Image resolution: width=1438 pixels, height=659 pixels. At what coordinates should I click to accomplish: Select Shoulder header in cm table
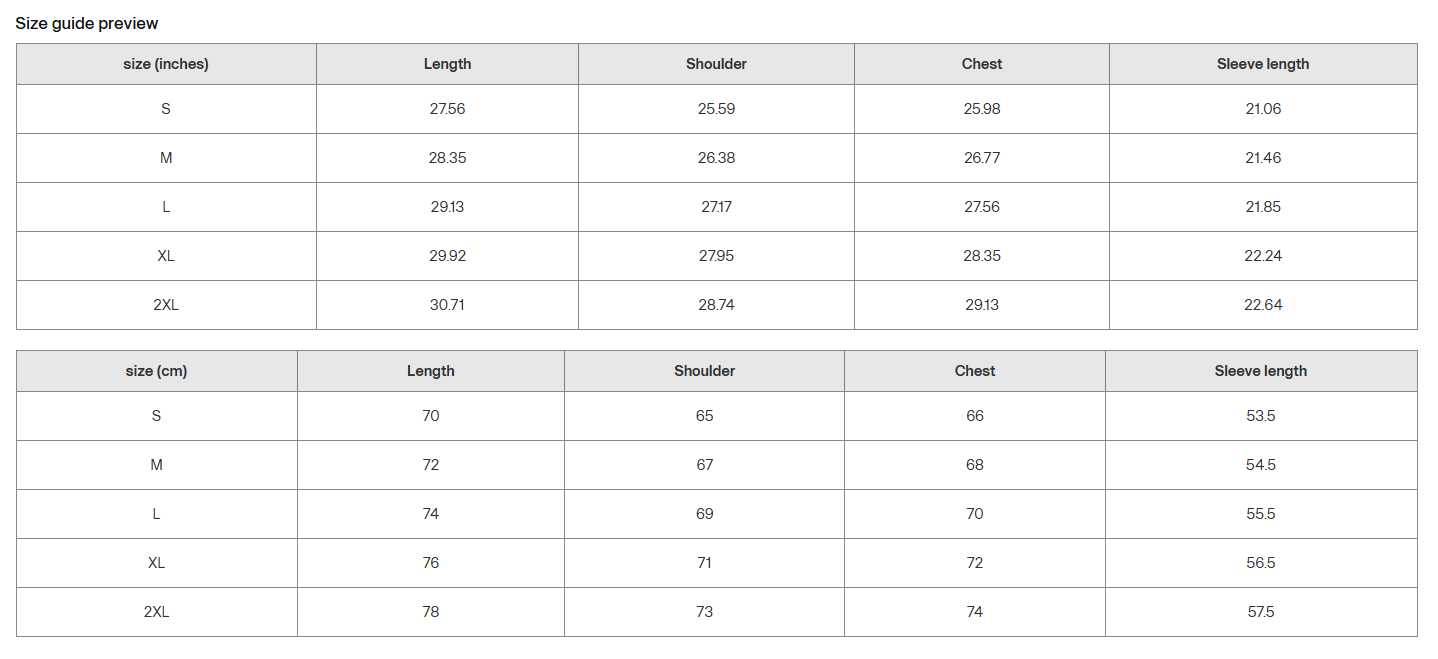tap(704, 371)
